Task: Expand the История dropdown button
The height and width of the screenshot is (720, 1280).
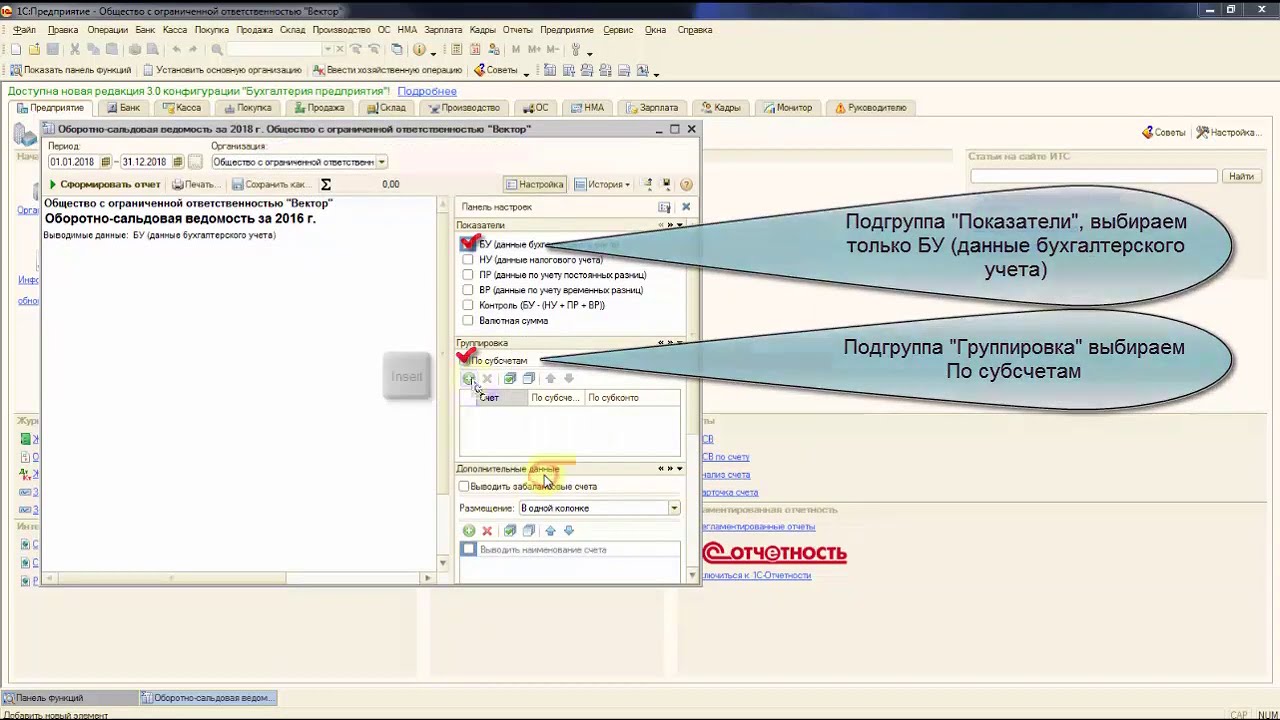Action: [603, 184]
